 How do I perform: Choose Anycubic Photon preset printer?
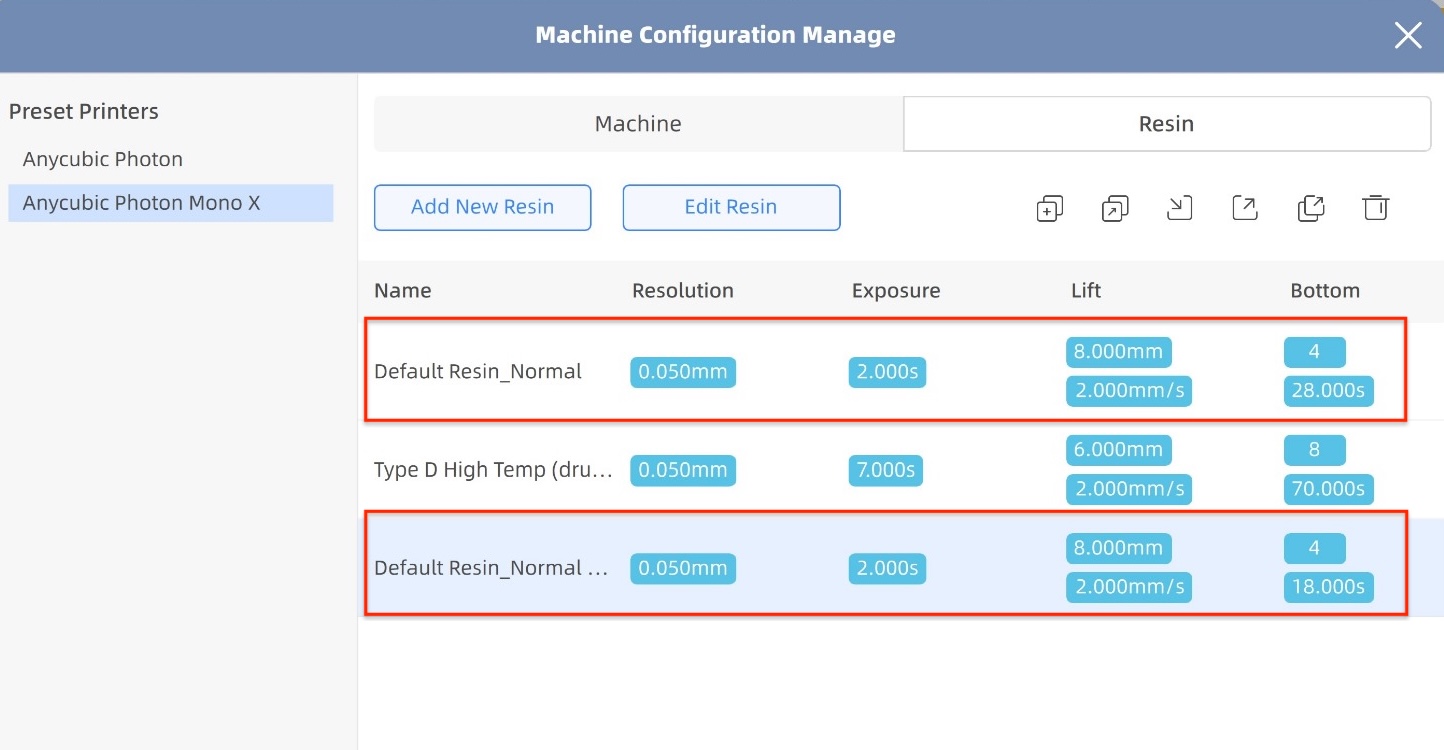coord(103,159)
